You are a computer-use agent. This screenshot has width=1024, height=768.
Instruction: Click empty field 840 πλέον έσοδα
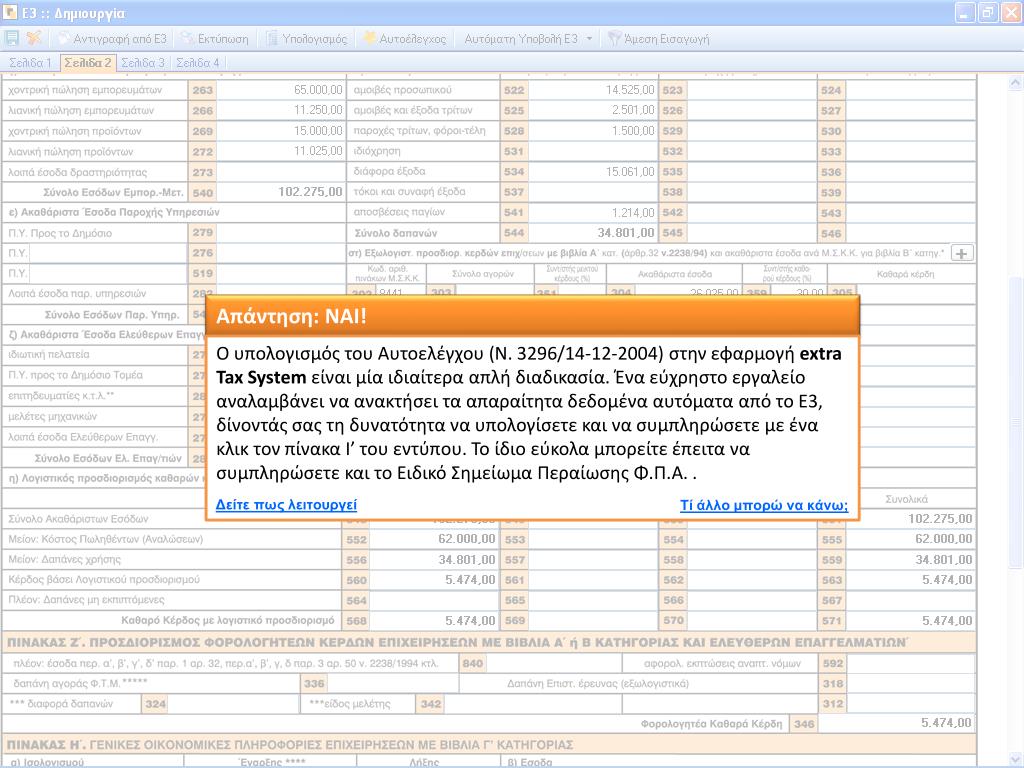point(554,664)
